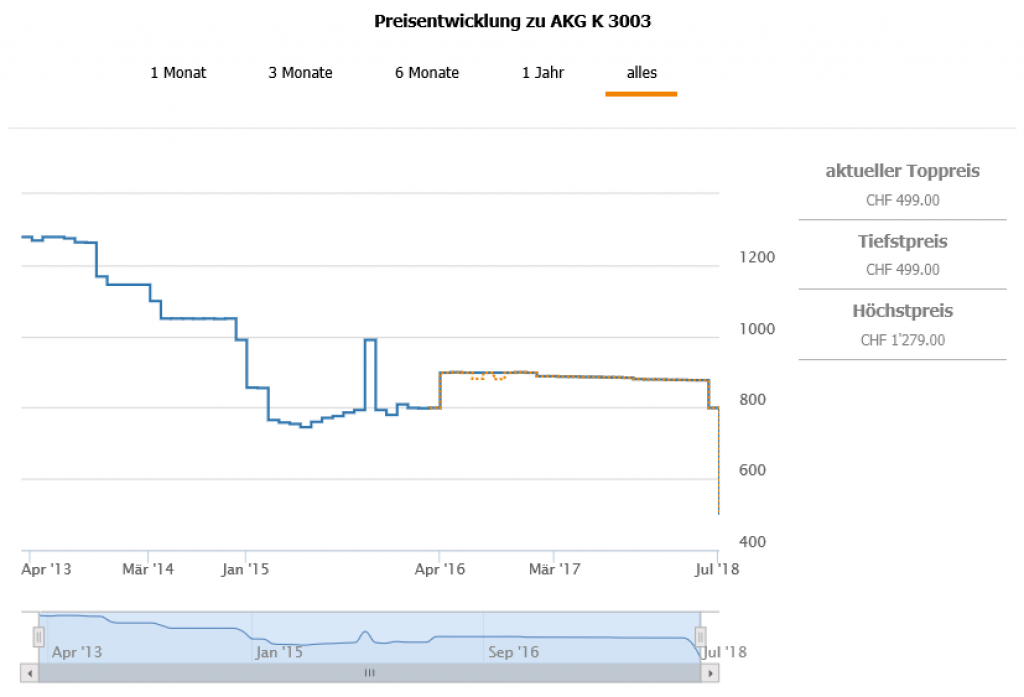Click the scrollbar thumb grip in navigator
Screen dimensions: 1024x697
[x=369, y=673]
